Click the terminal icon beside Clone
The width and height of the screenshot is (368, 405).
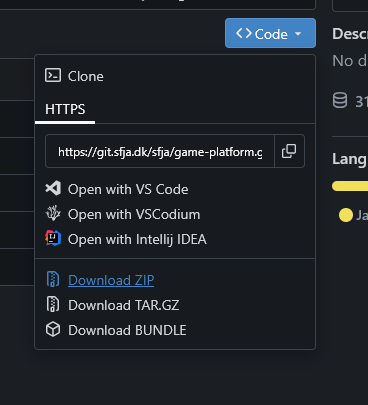(x=53, y=75)
